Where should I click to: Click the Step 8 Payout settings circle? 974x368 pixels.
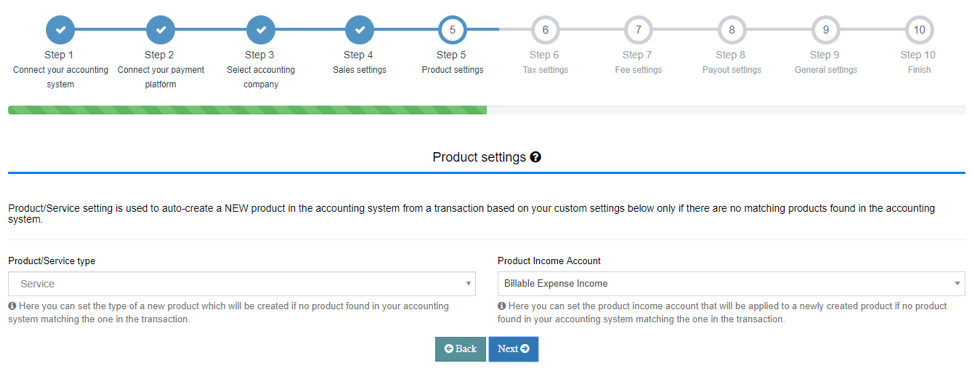pyautogui.click(x=732, y=29)
